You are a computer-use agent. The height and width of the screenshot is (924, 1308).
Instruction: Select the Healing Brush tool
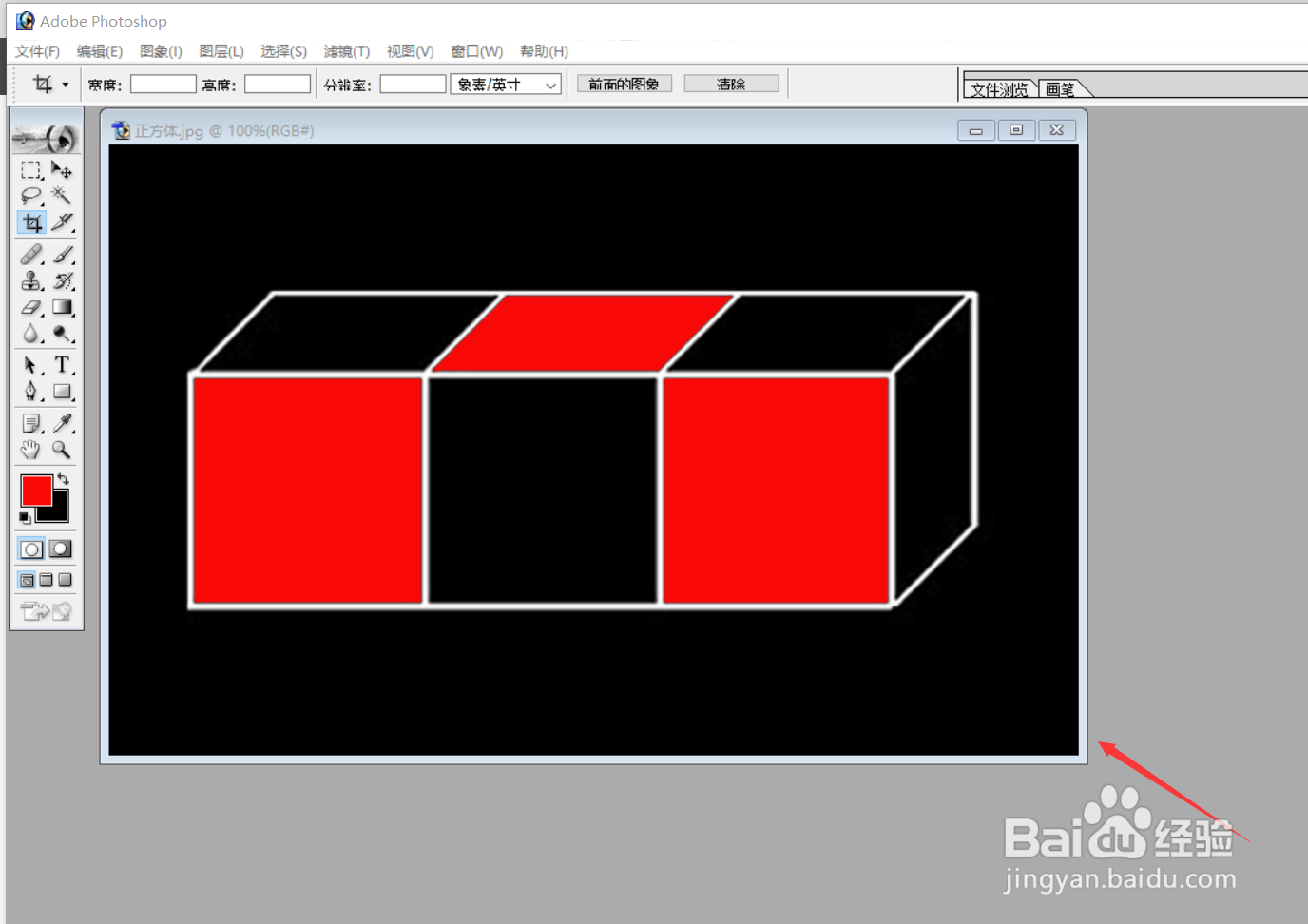click(31, 255)
